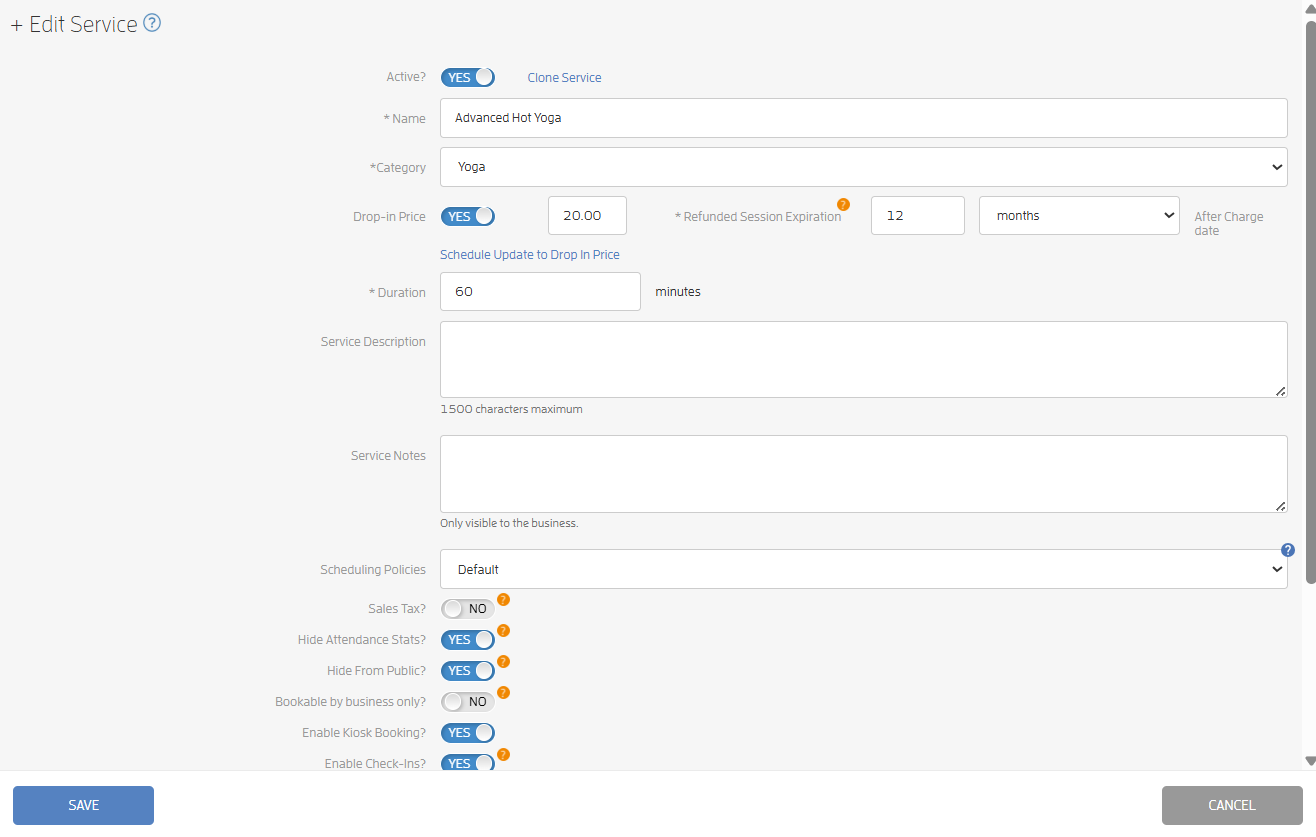Viewport: 1316px width, 837px height.
Task: Open help icon beside Hide From Public
Action: click(x=503, y=661)
